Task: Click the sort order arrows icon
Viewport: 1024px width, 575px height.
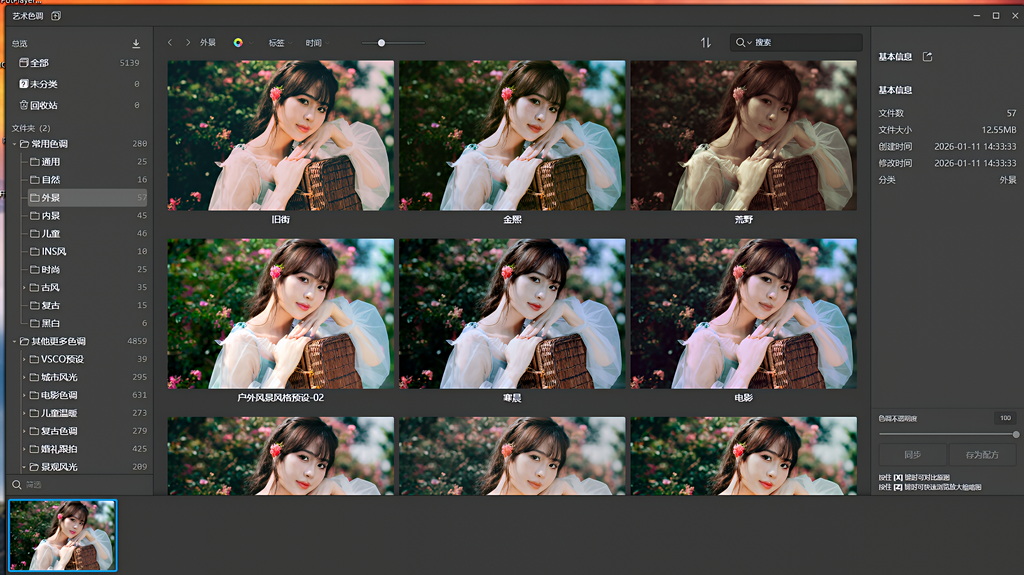Action: click(706, 43)
